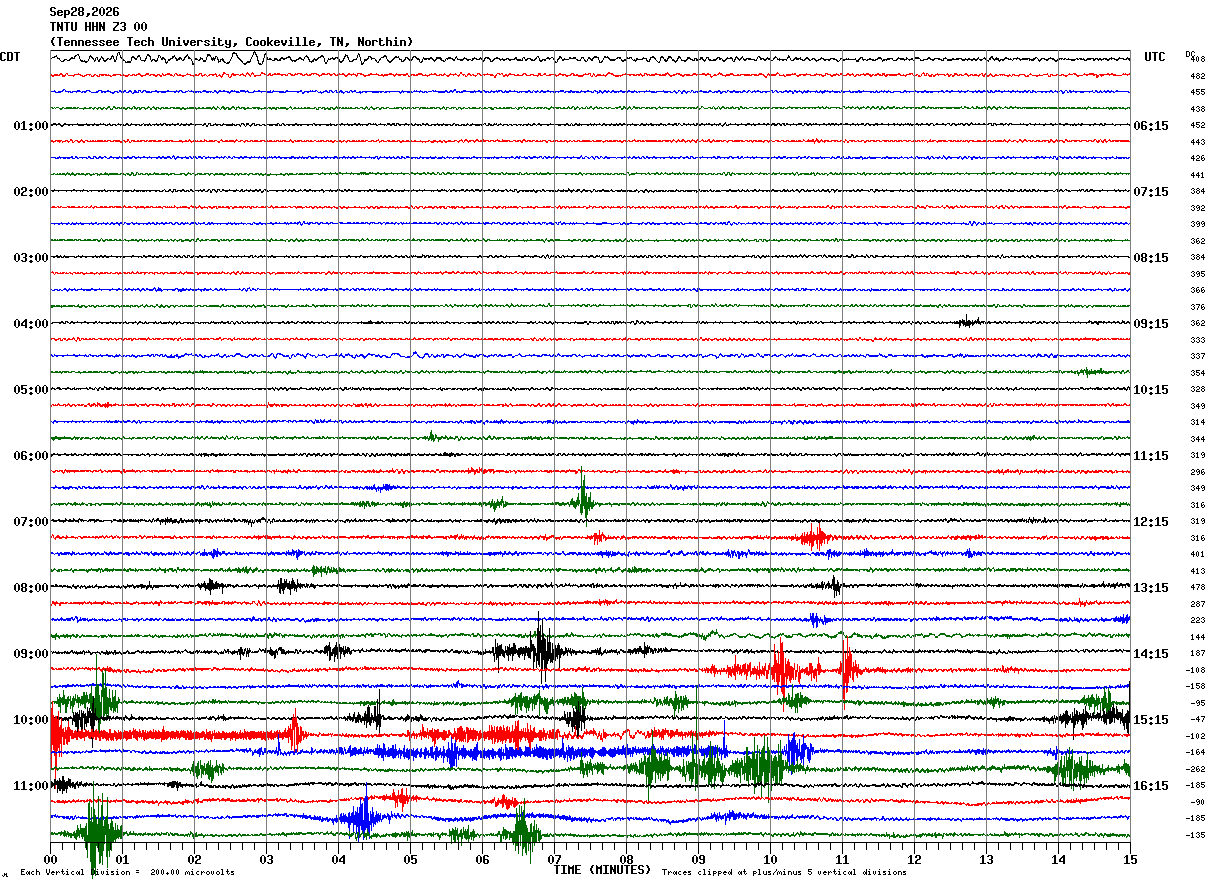Select the 14:15 UTC time label
1210x886 pixels.
pos(1150,654)
